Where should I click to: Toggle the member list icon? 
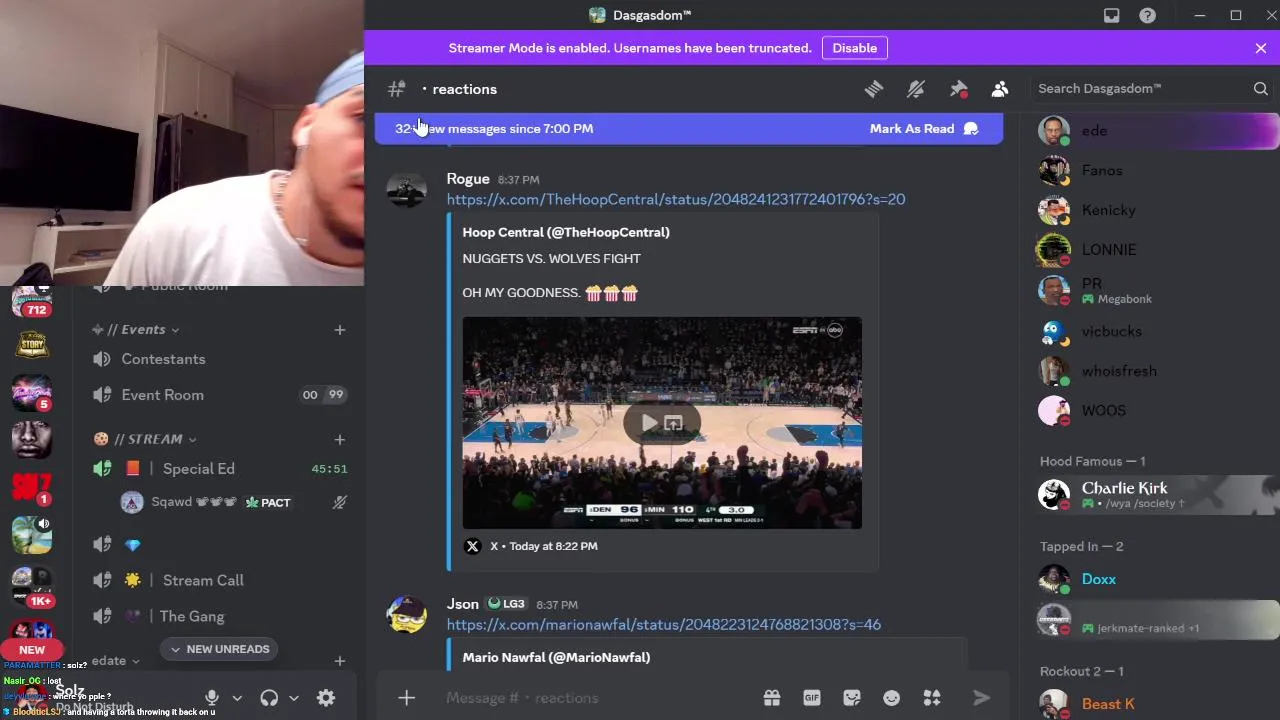(1000, 89)
